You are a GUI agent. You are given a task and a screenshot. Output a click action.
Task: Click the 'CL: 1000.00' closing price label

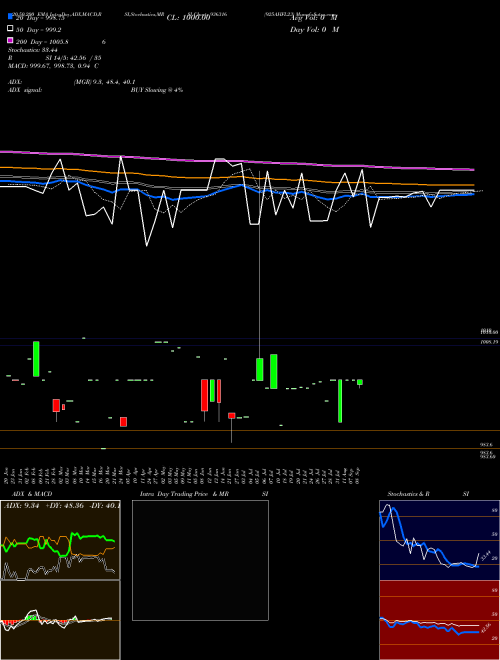(188, 18)
